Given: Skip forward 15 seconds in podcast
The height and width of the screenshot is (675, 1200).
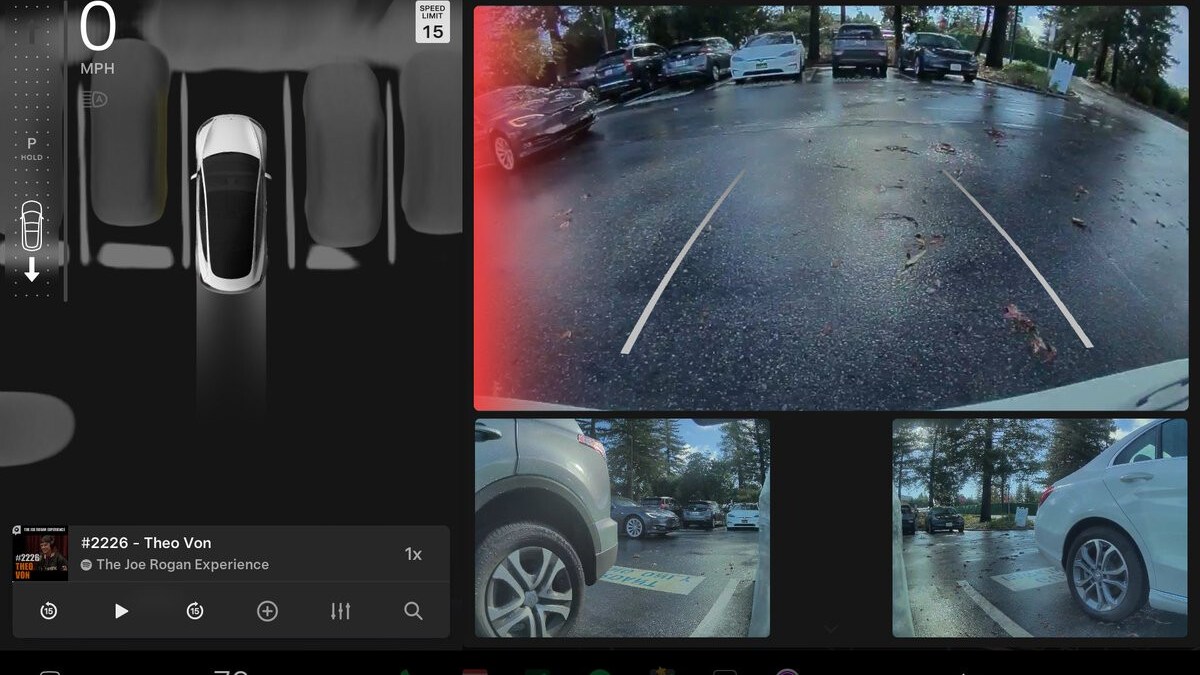Looking at the screenshot, I should (195, 611).
